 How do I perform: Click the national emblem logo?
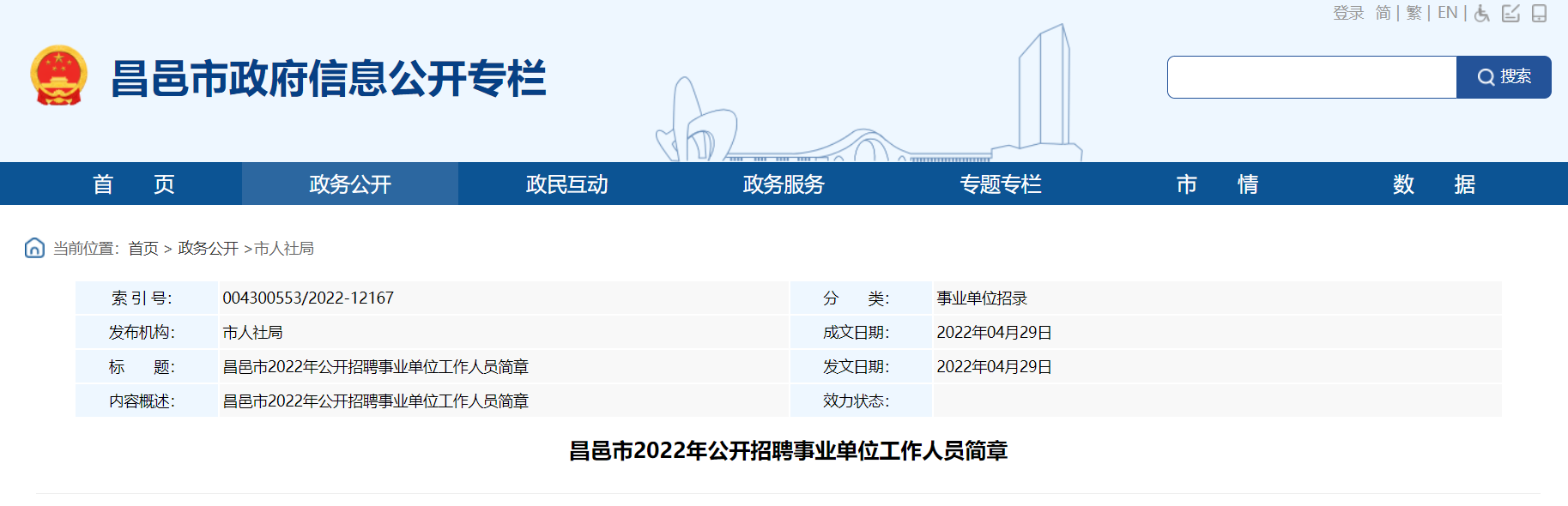coord(58,76)
